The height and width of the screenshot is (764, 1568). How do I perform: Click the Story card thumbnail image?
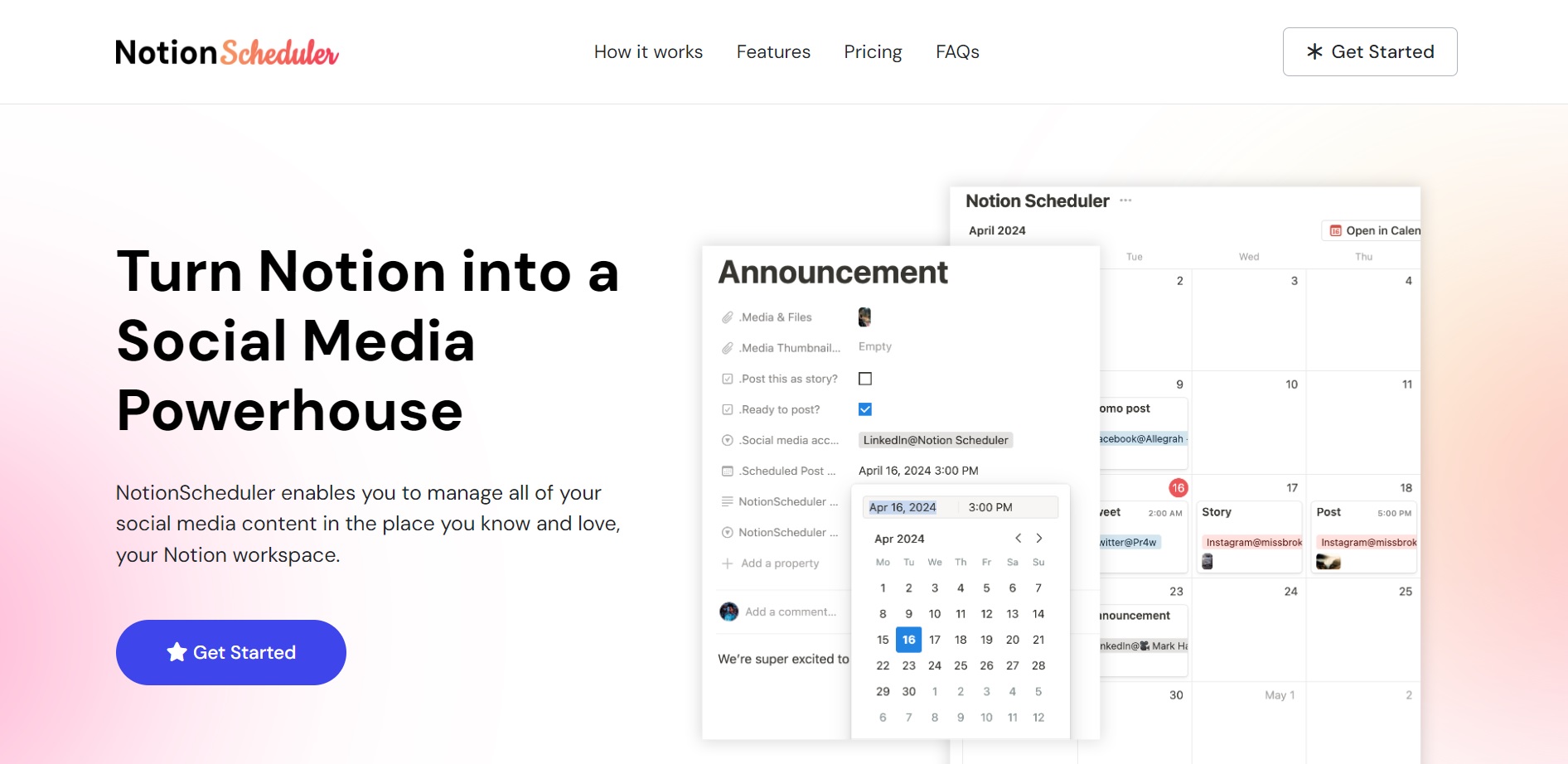tap(1207, 562)
